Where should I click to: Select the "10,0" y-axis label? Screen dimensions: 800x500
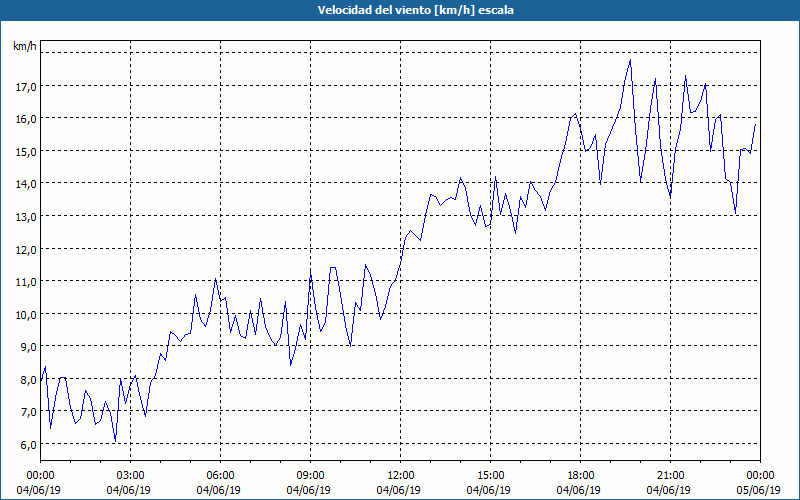[x=26, y=314]
